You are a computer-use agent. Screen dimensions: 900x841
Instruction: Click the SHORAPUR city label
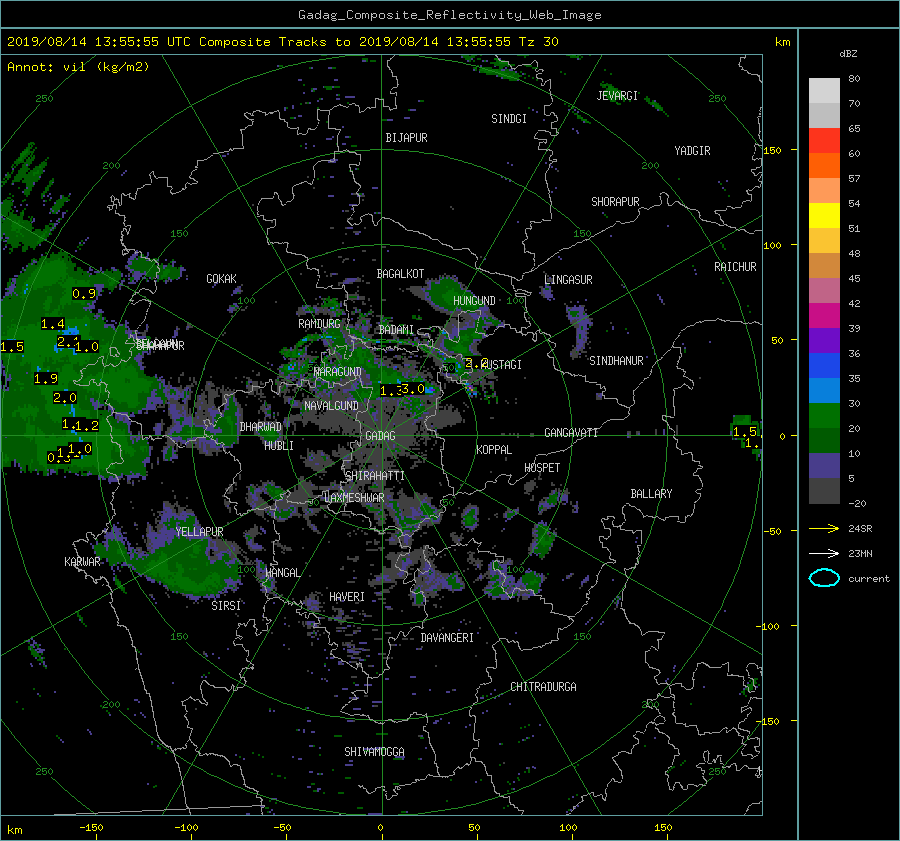(x=615, y=202)
